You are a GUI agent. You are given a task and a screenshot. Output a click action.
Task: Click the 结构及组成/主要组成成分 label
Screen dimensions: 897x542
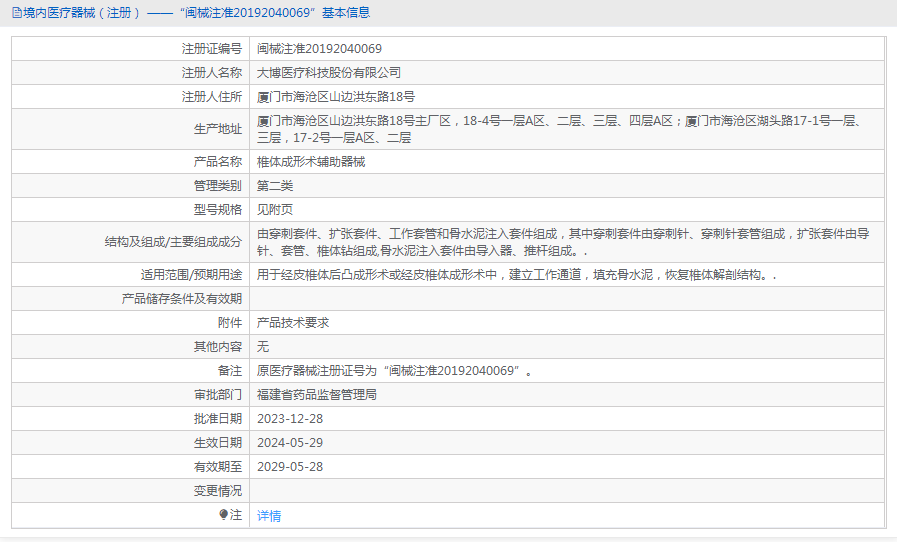point(173,242)
